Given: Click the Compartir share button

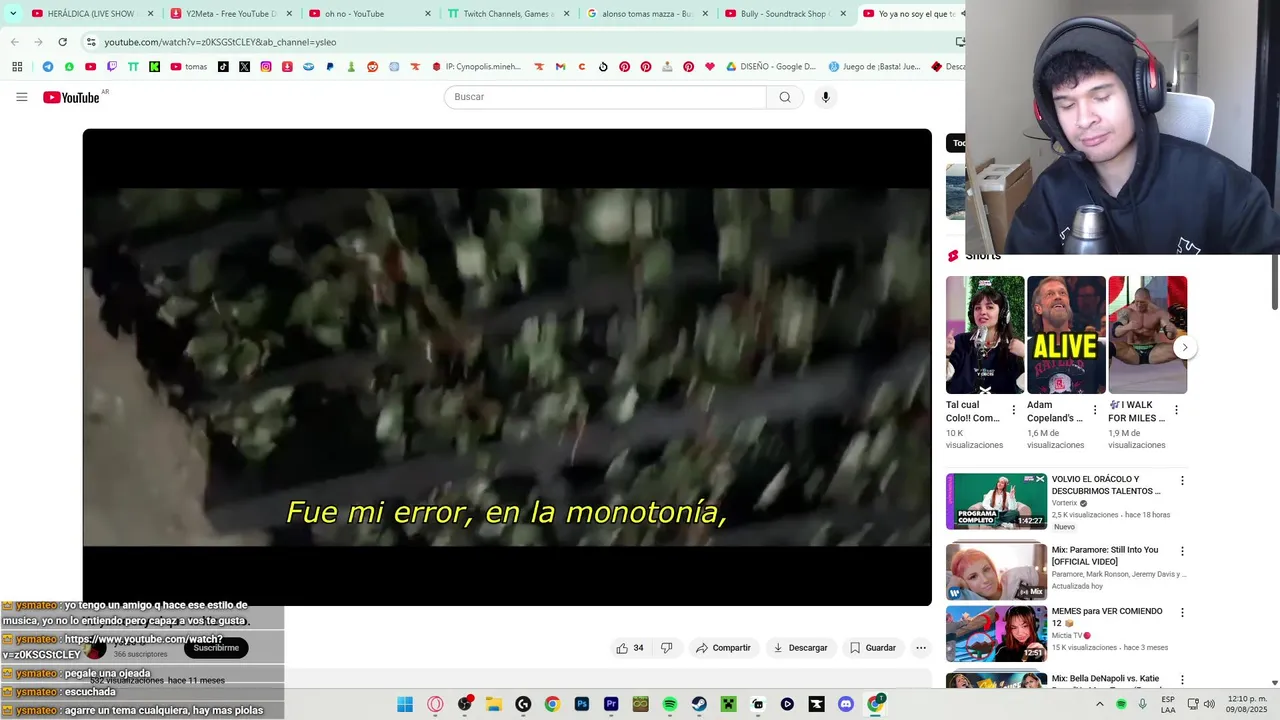Looking at the screenshot, I should pos(723,648).
